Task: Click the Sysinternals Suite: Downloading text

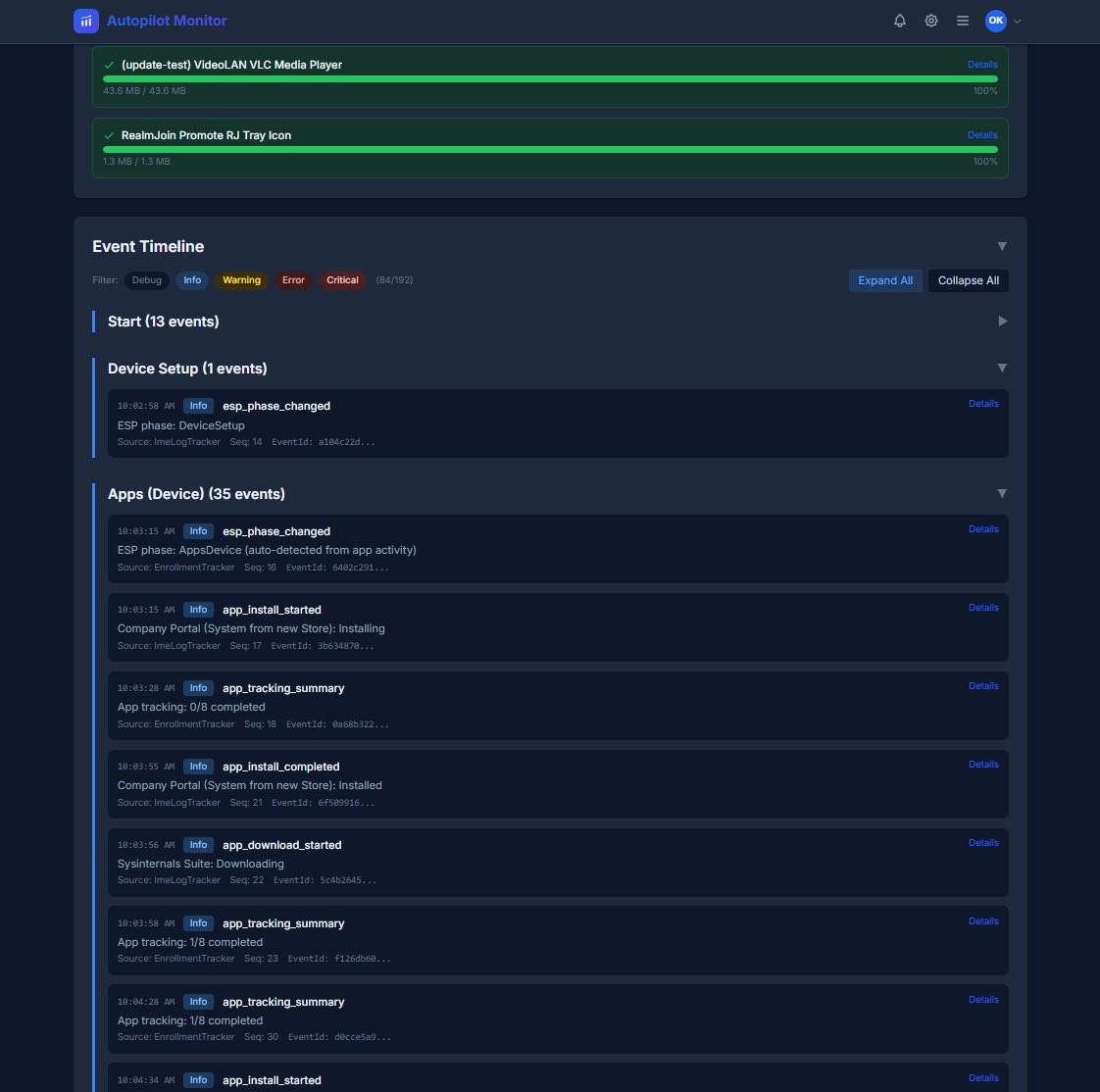Action: pyautogui.click(x=201, y=864)
